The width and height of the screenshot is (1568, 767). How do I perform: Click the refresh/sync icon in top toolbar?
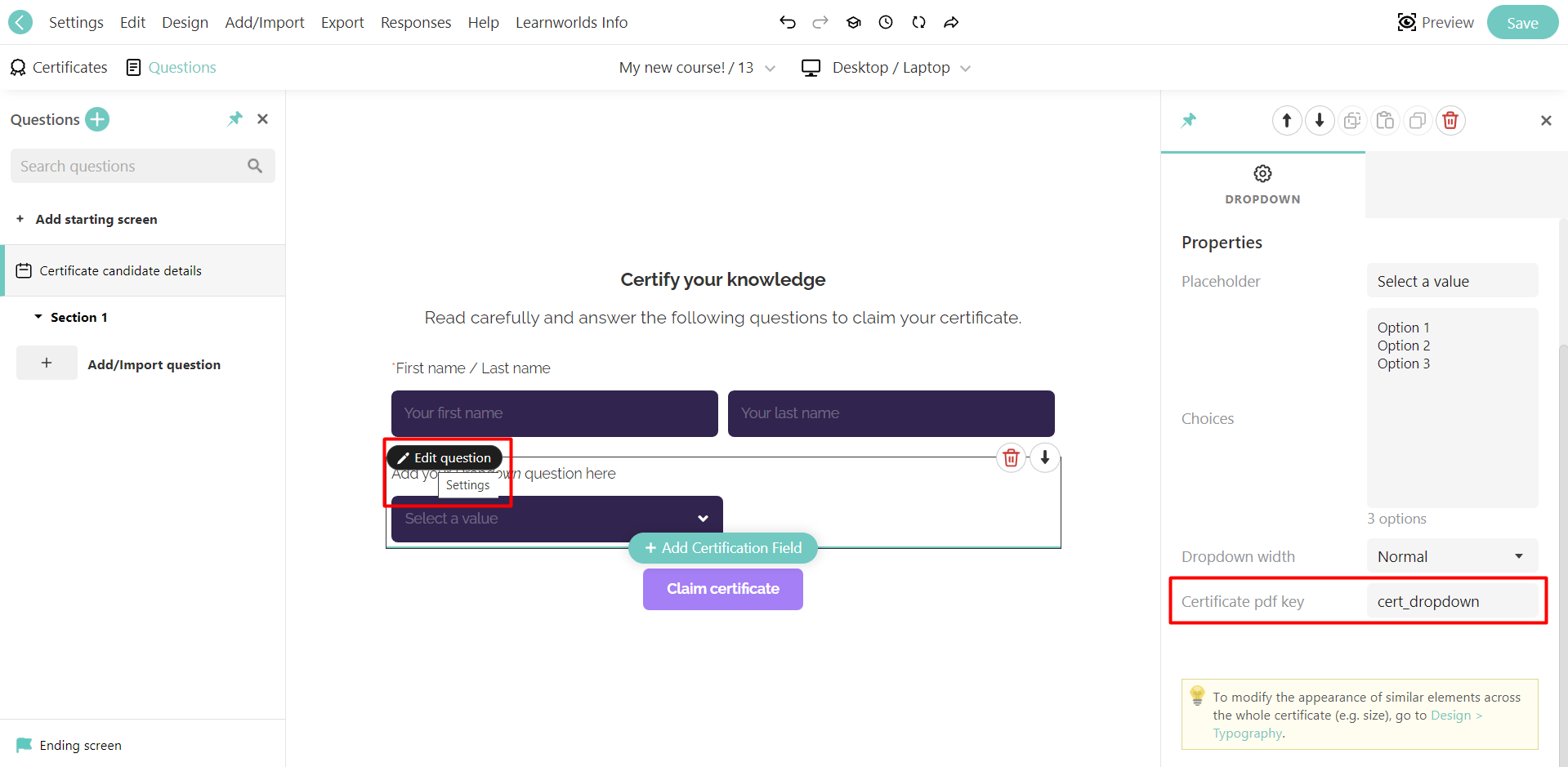click(918, 22)
